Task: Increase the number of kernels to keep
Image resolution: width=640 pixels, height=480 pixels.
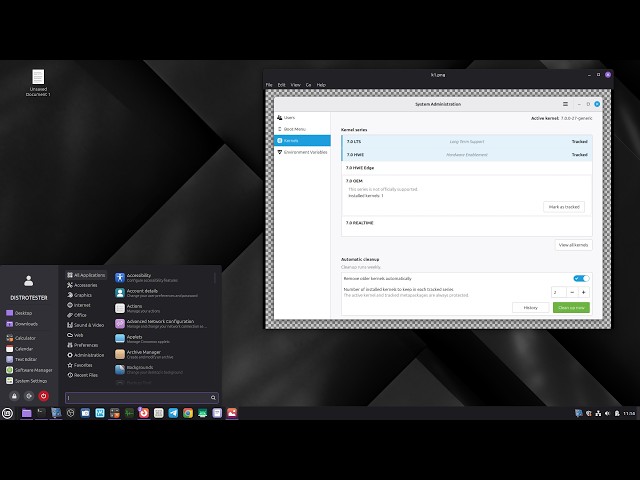Action: pos(584,292)
